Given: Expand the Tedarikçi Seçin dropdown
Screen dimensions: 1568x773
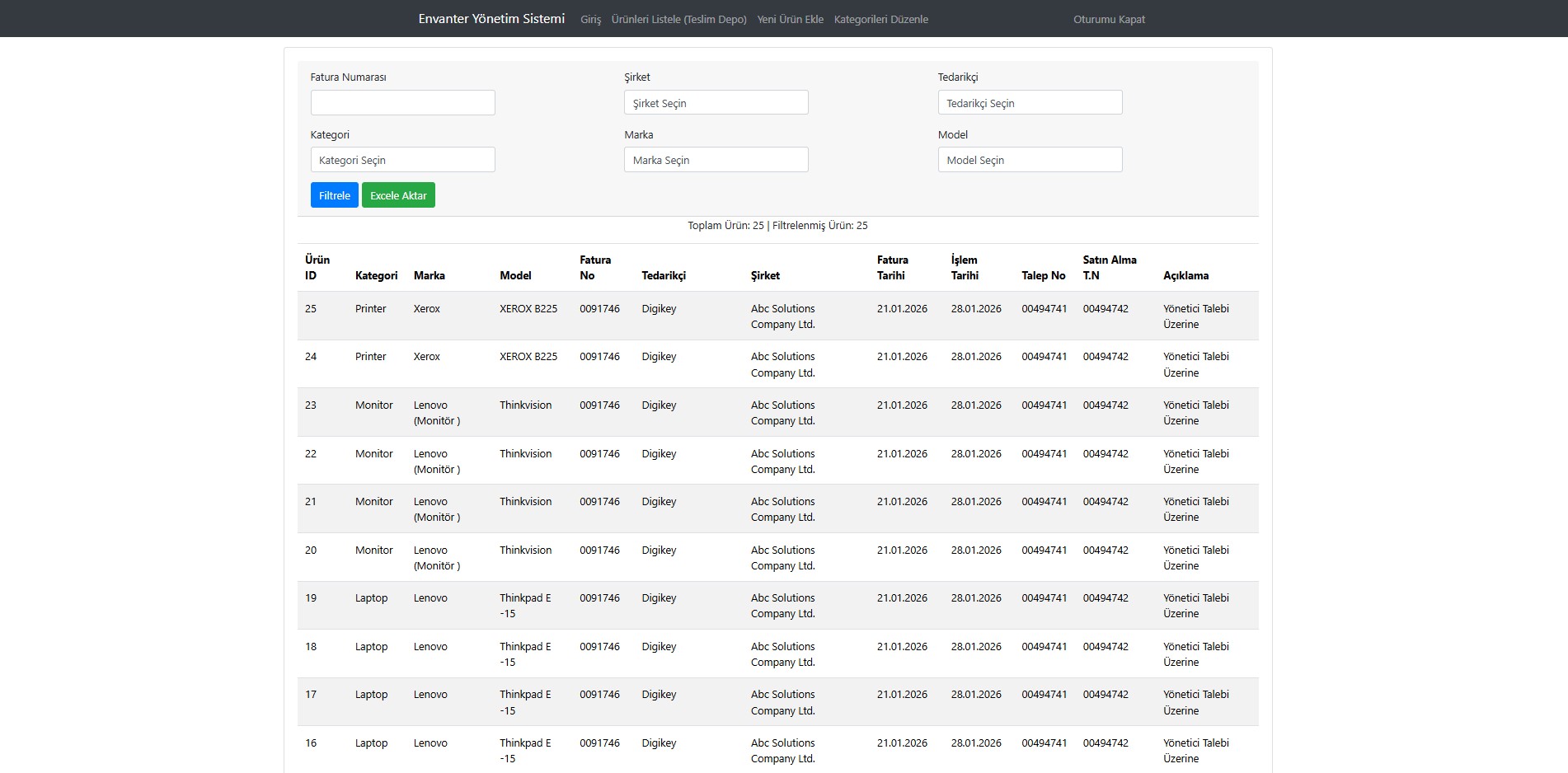Looking at the screenshot, I should point(1029,103).
